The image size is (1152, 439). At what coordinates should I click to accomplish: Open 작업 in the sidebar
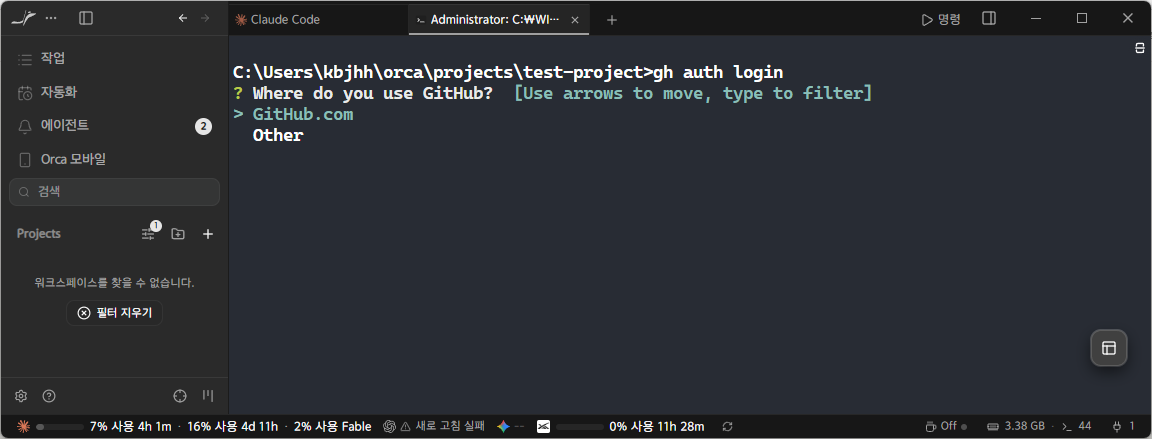pos(114,59)
